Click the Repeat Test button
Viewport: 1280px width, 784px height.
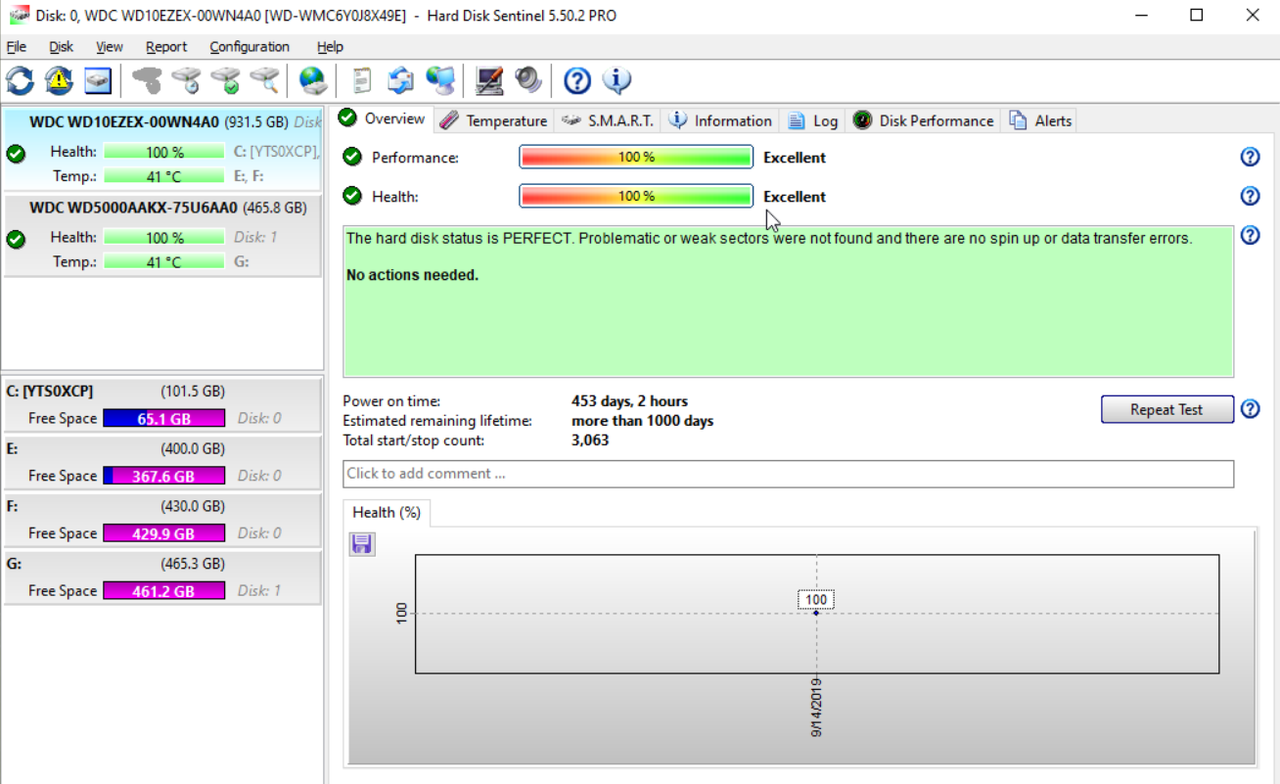click(1167, 409)
